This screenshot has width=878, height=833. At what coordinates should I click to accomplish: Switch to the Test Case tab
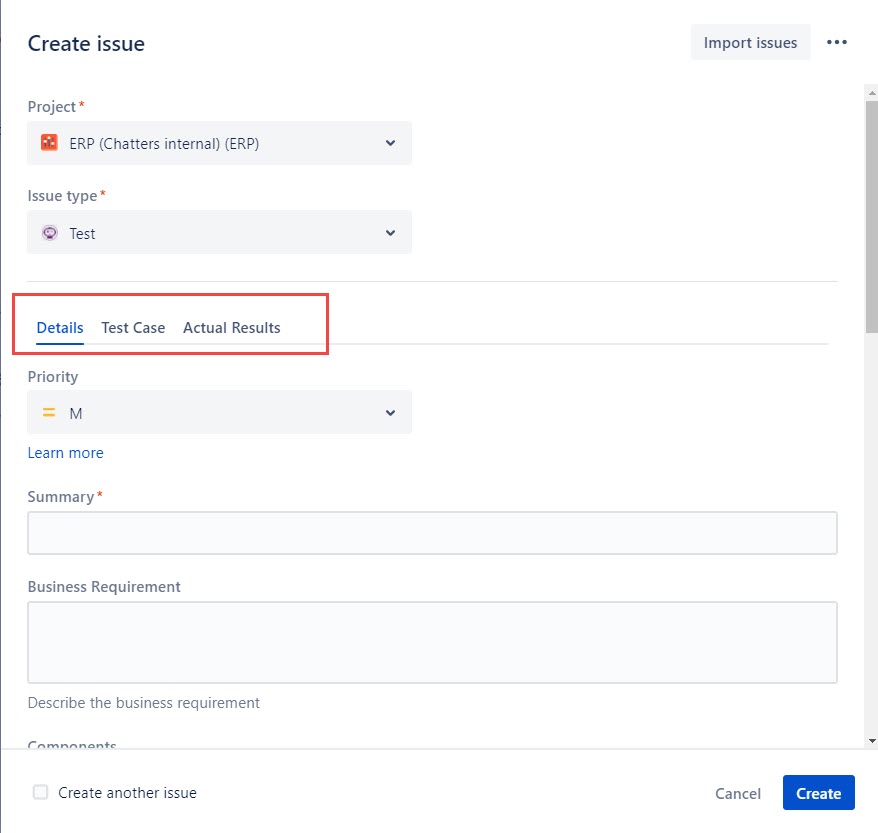click(x=133, y=328)
